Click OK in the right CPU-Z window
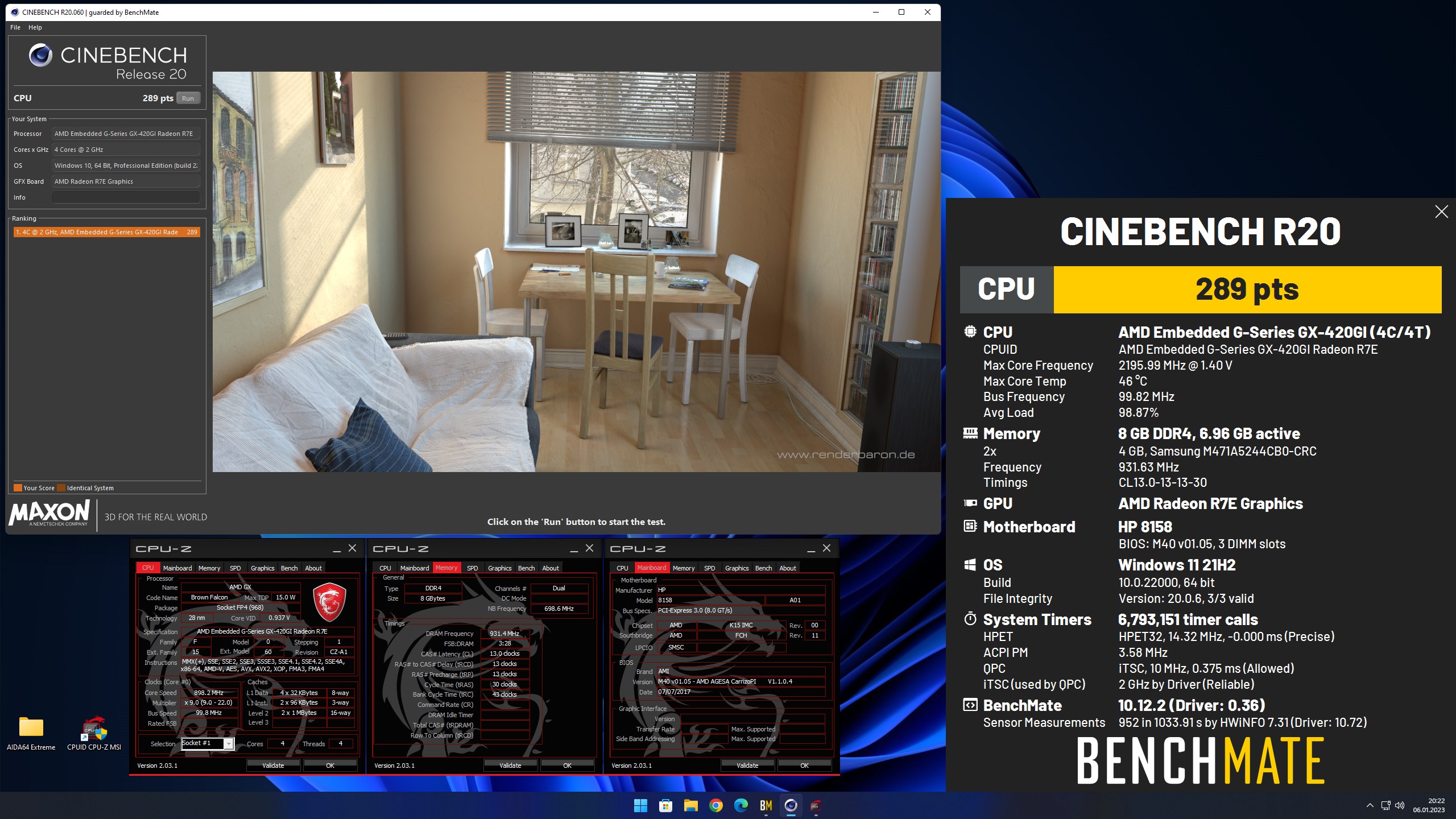Screen dimensions: 1456x819 [x=804, y=766]
